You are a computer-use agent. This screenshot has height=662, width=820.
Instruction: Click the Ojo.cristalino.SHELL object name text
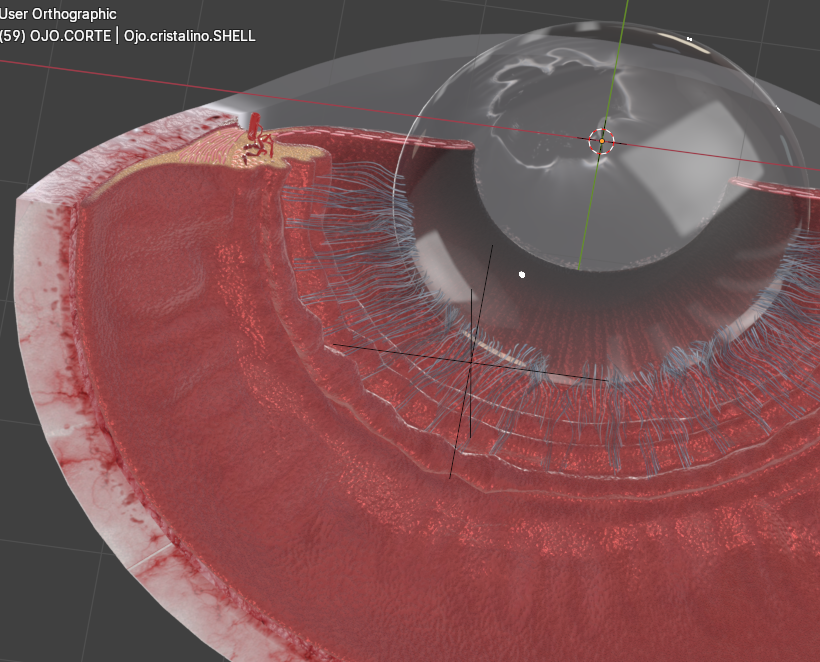tap(190, 35)
